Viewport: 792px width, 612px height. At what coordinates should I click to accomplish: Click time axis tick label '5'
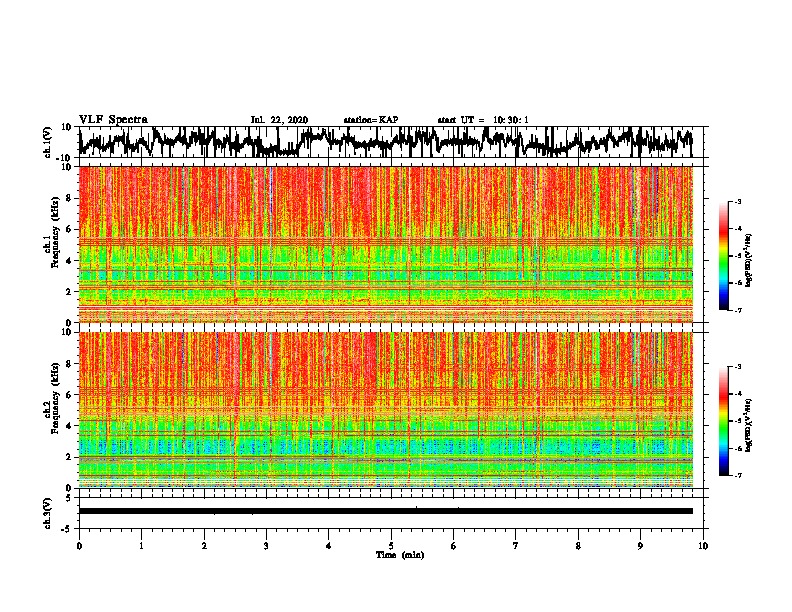click(x=391, y=546)
